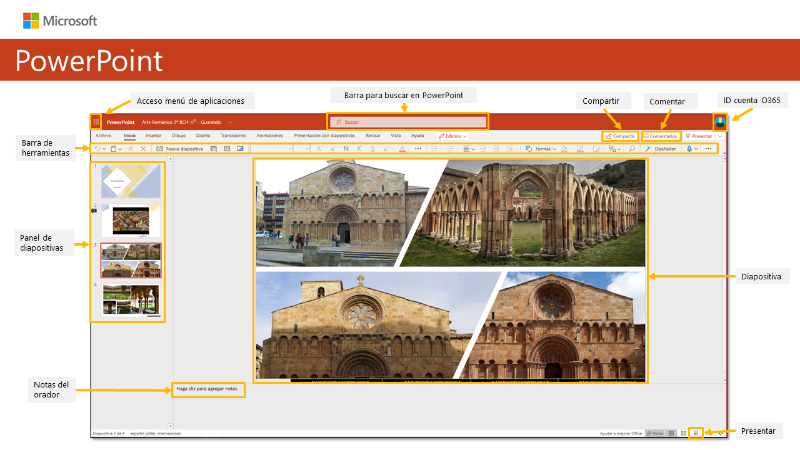Open the font size combo box
Image resolution: width=800 pixels, height=450 pixels.
[303, 148]
